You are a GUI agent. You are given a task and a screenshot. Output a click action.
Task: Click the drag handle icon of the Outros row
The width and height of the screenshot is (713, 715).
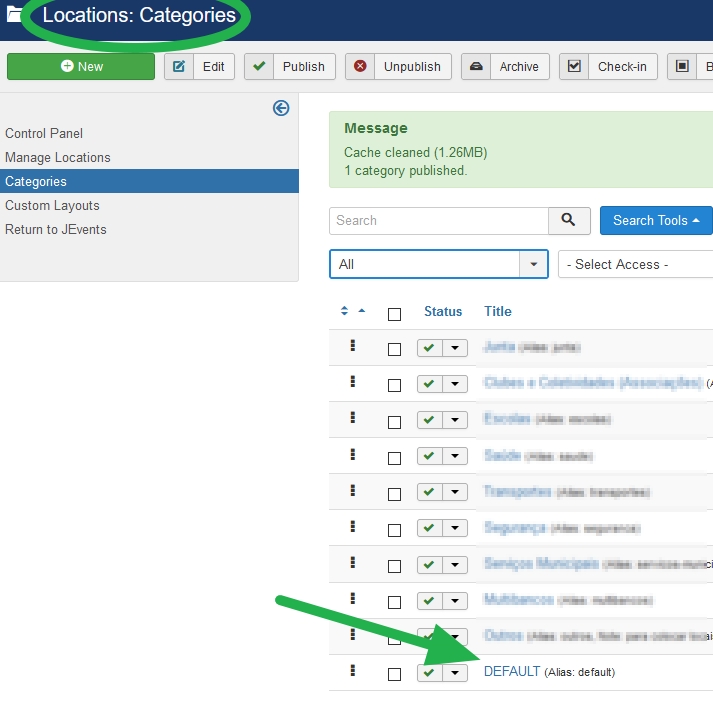[352, 634]
